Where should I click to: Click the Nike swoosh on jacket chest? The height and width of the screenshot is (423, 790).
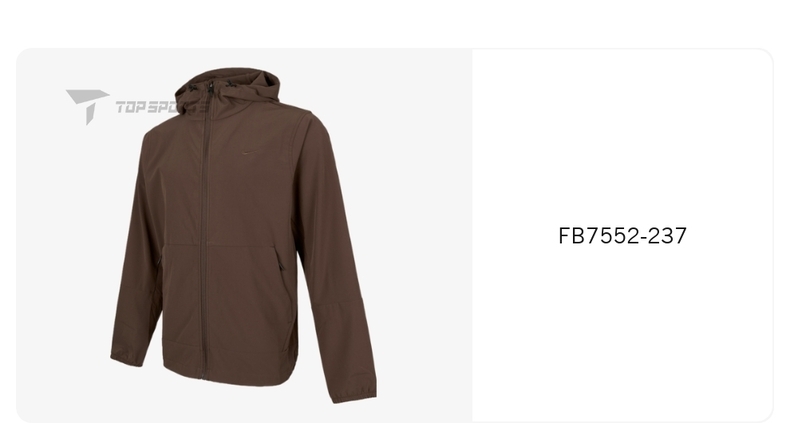click(x=250, y=152)
